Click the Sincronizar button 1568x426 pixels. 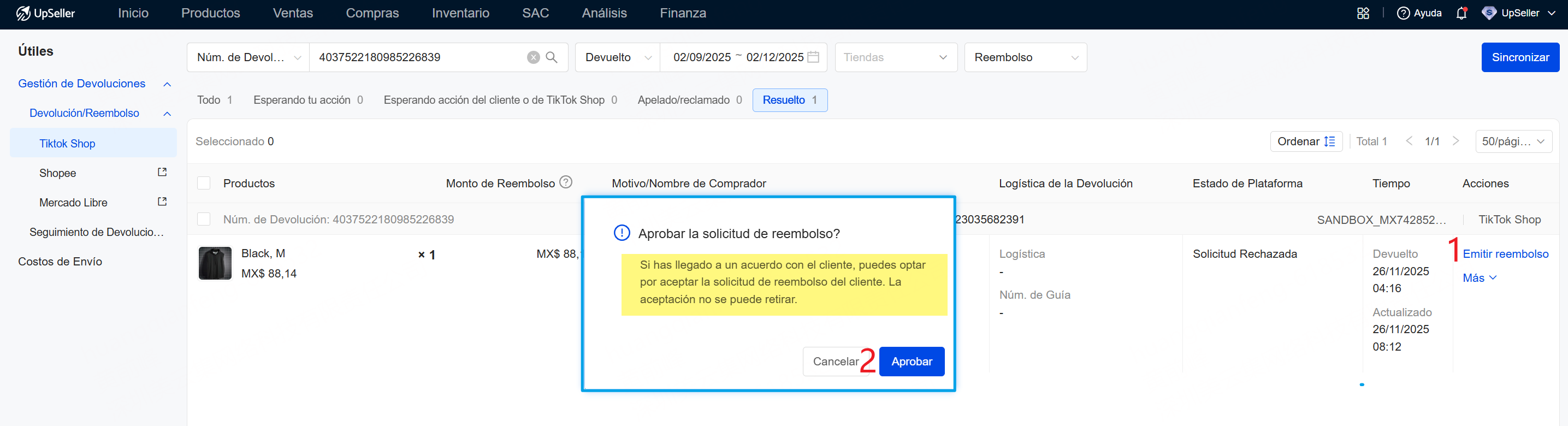(x=1520, y=57)
